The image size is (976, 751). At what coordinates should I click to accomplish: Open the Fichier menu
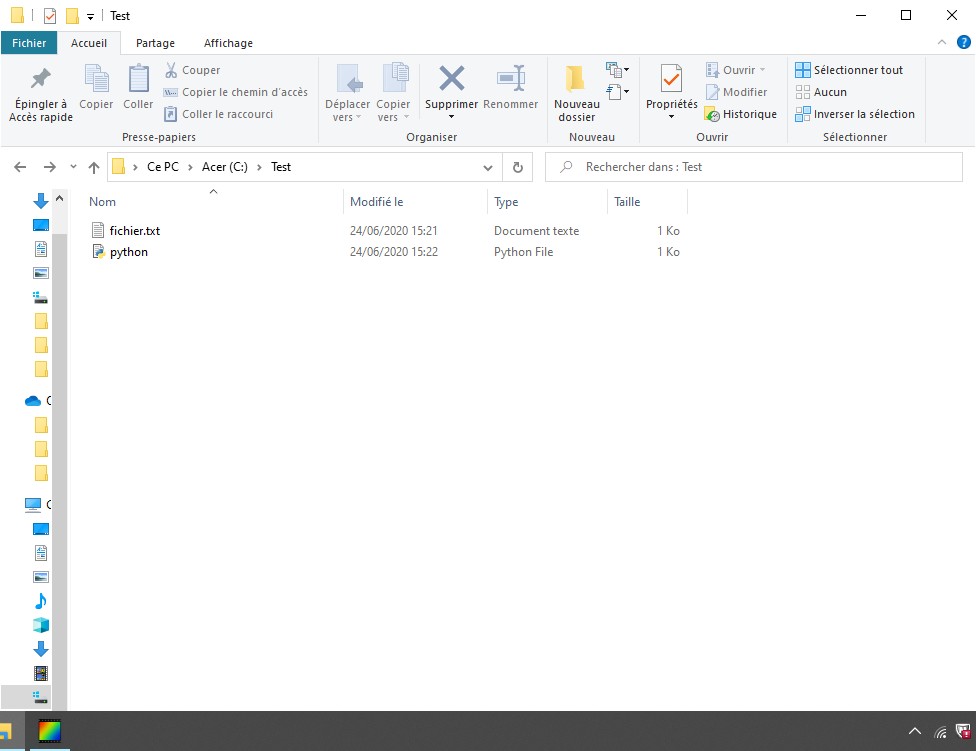point(29,43)
